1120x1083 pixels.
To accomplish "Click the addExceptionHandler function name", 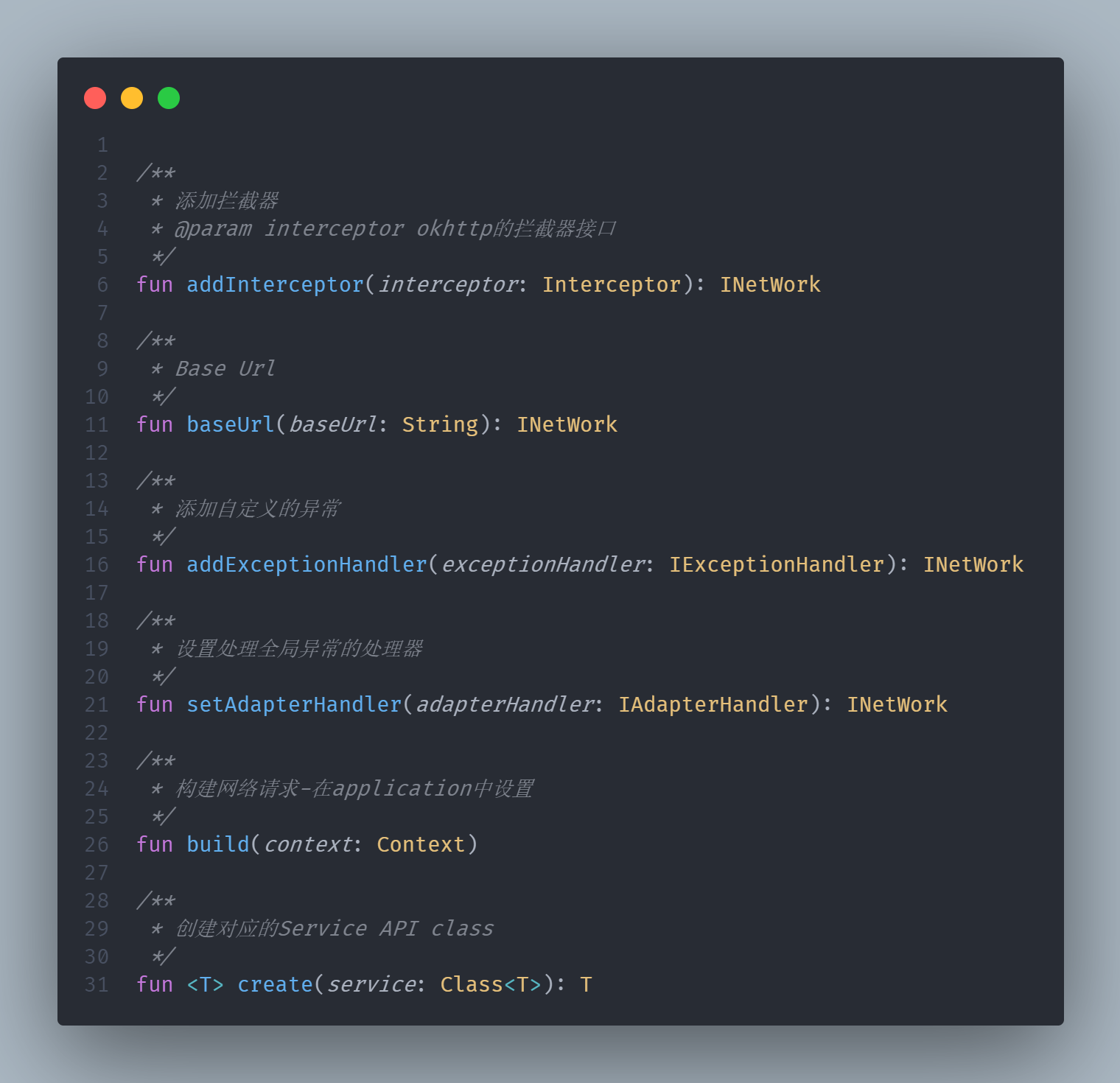I will click(x=307, y=564).
